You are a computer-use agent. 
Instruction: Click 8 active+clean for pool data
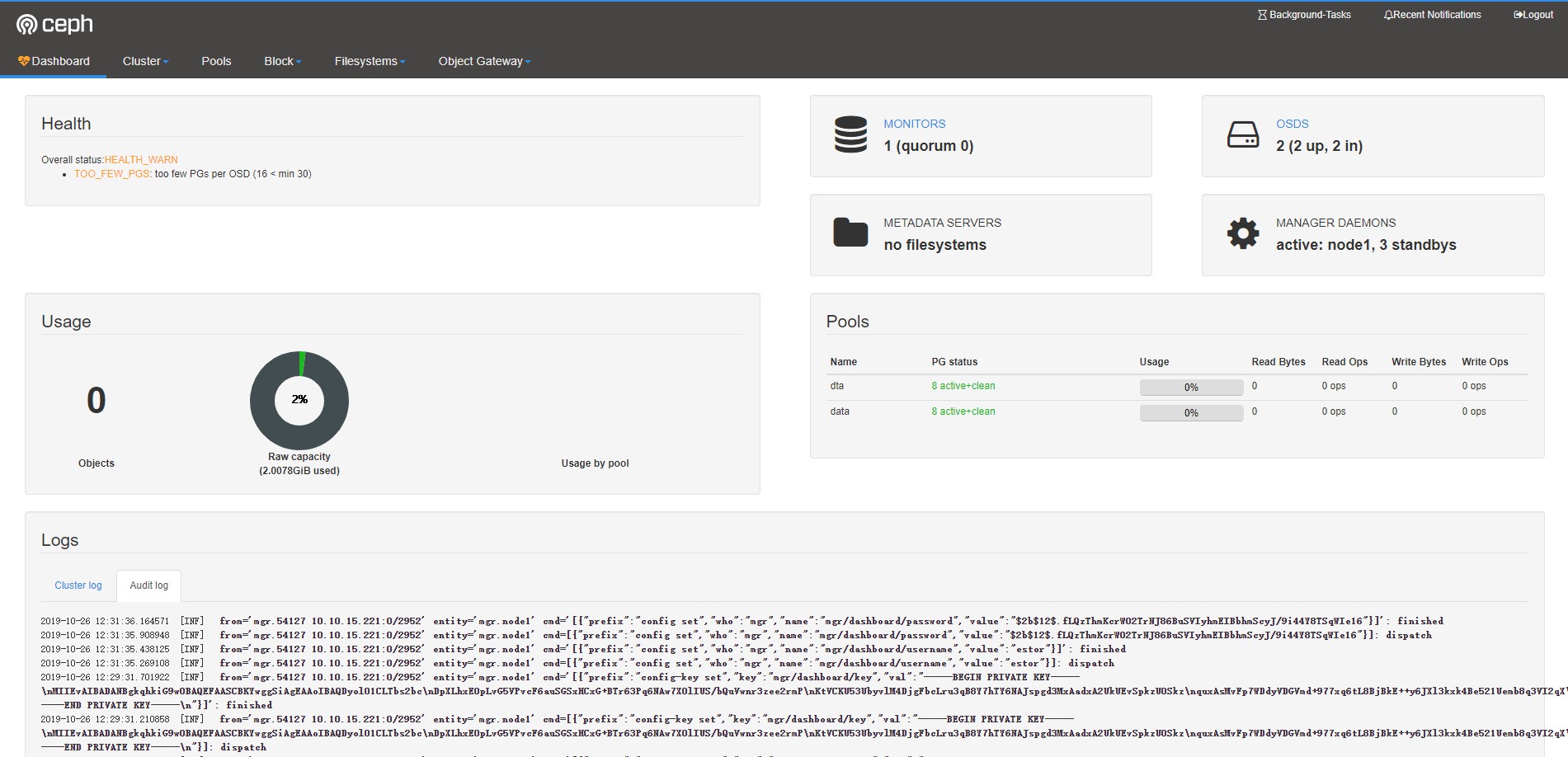(963, 411)
